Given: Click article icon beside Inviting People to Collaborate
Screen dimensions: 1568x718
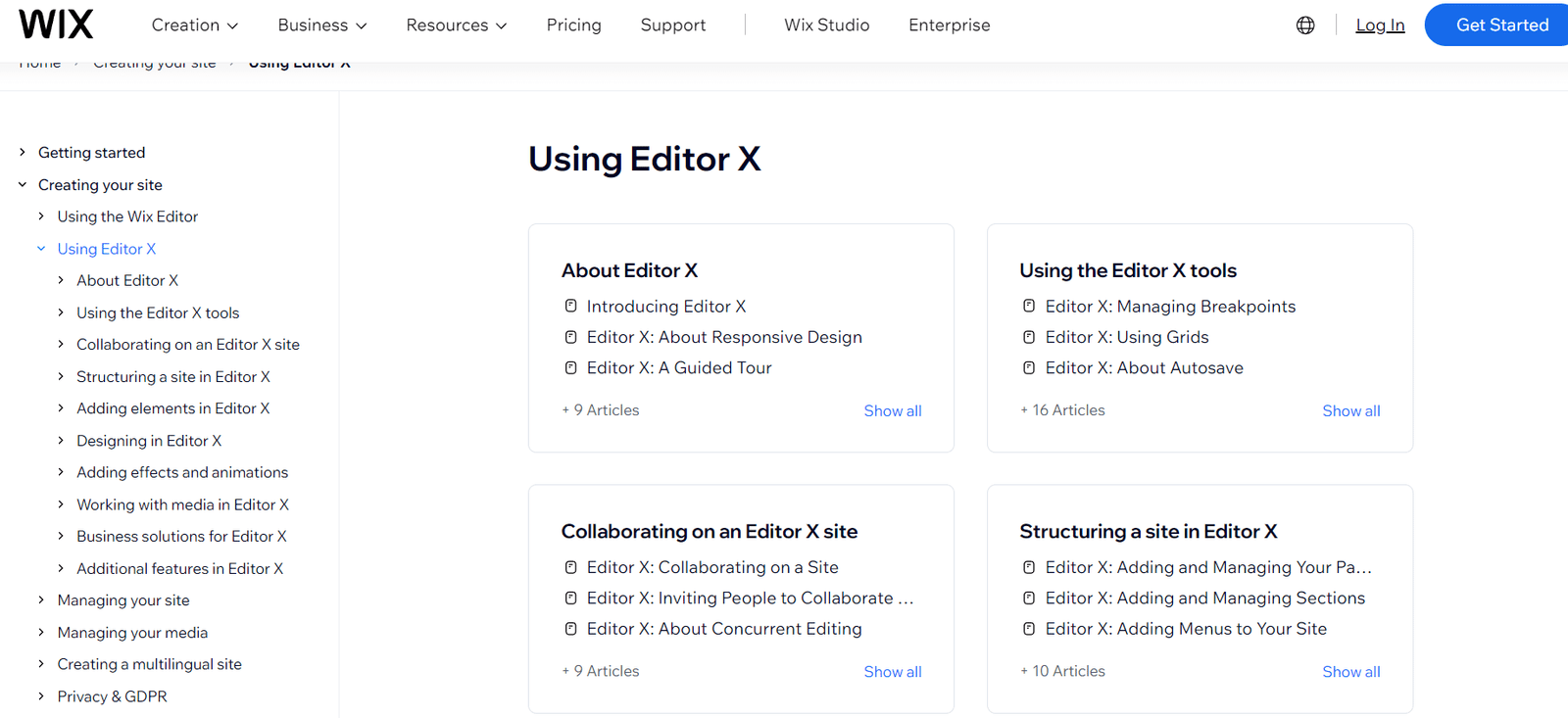Looking at the screenshot, I should [570, 598].
